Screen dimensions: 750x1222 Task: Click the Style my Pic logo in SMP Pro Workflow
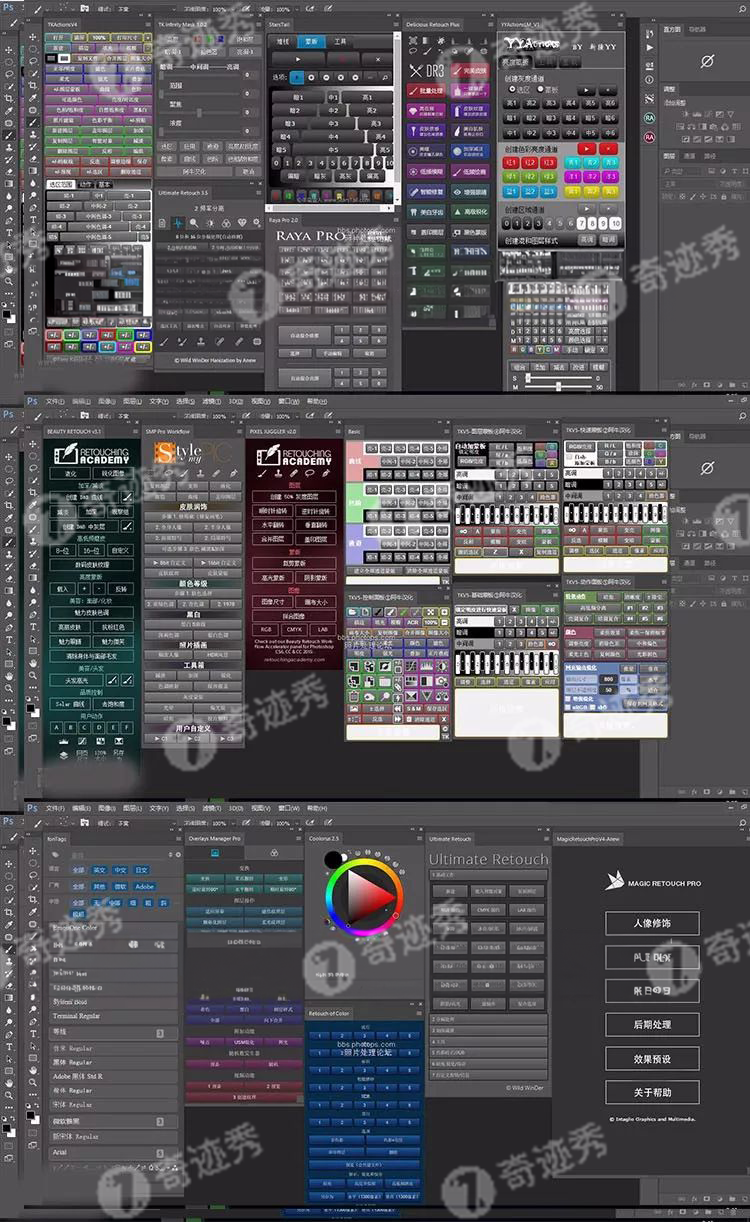192,455
